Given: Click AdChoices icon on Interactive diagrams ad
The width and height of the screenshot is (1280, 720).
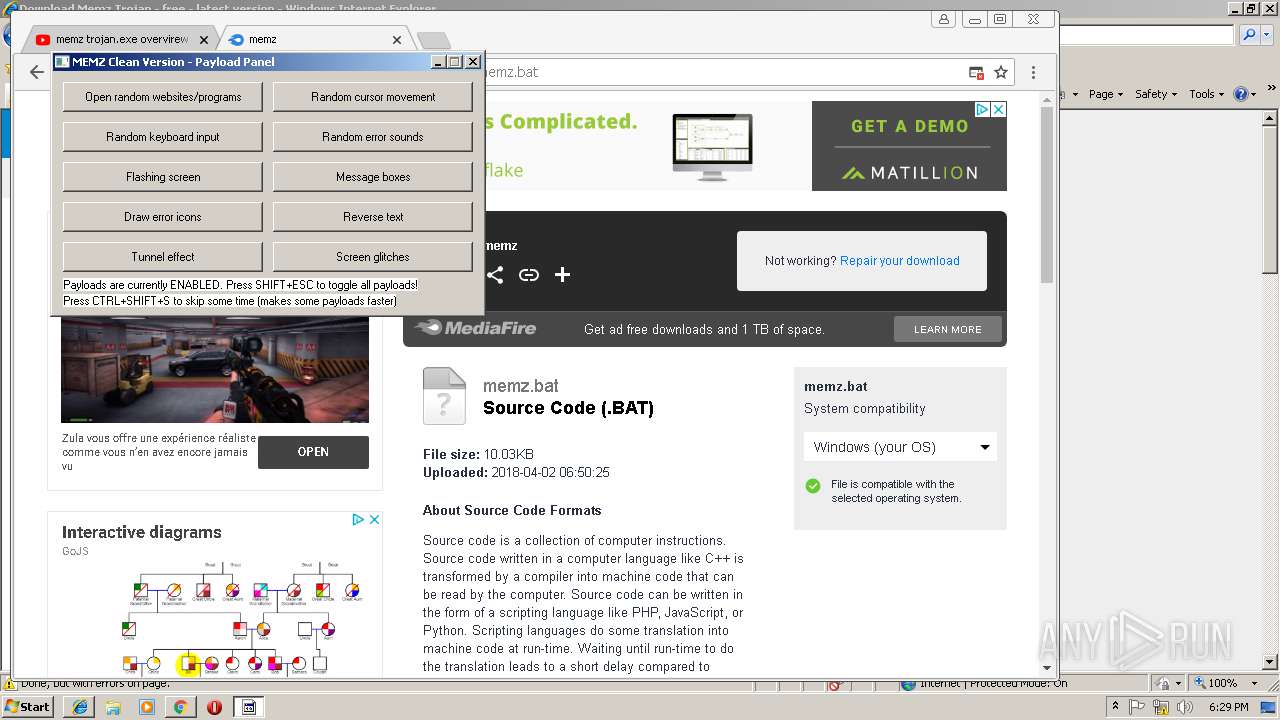Looking at the screenshot, I should click(358, 520).
